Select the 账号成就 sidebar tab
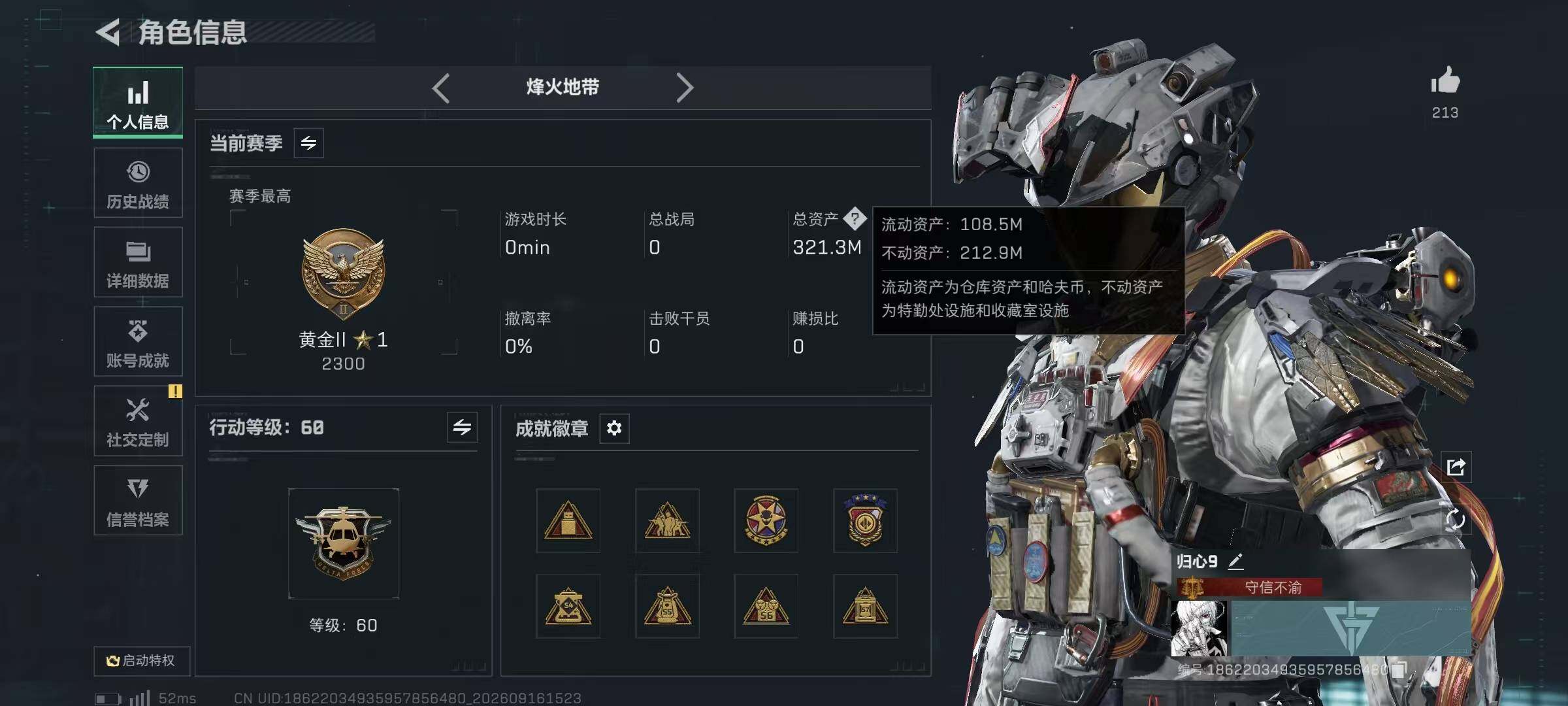Screen dimensions: 1568x706 138,342
